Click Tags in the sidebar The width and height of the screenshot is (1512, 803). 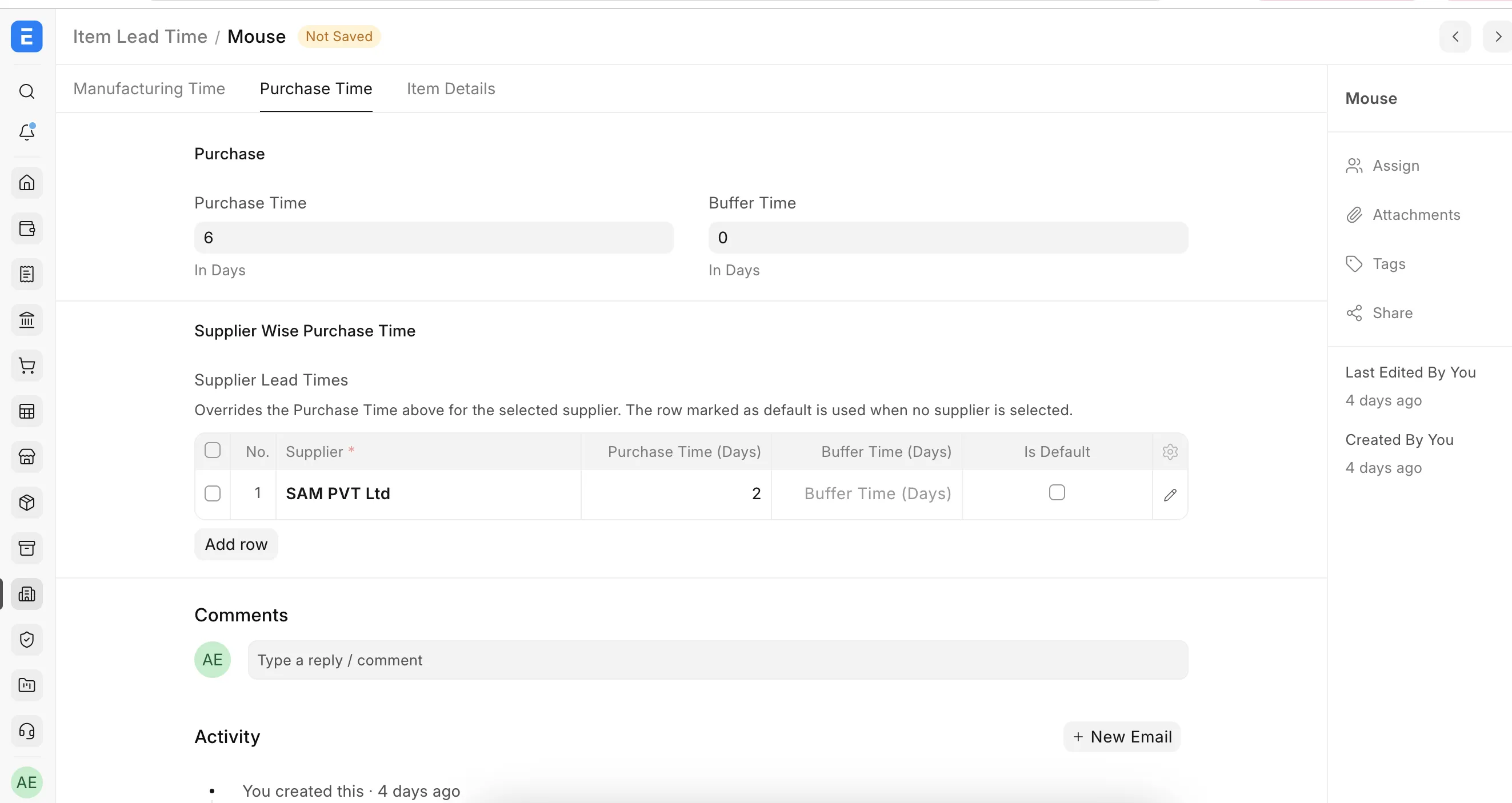pyautogui.click(x=1389, y=264)
